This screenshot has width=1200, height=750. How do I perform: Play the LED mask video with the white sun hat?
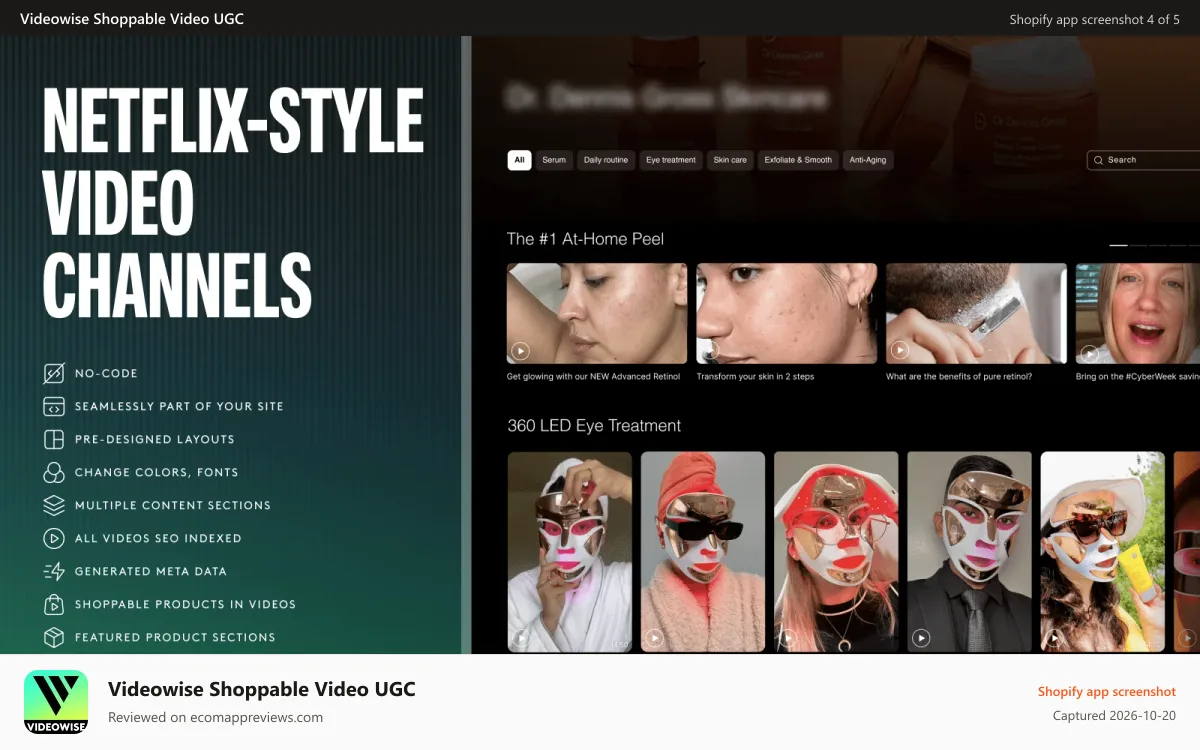1054,637
